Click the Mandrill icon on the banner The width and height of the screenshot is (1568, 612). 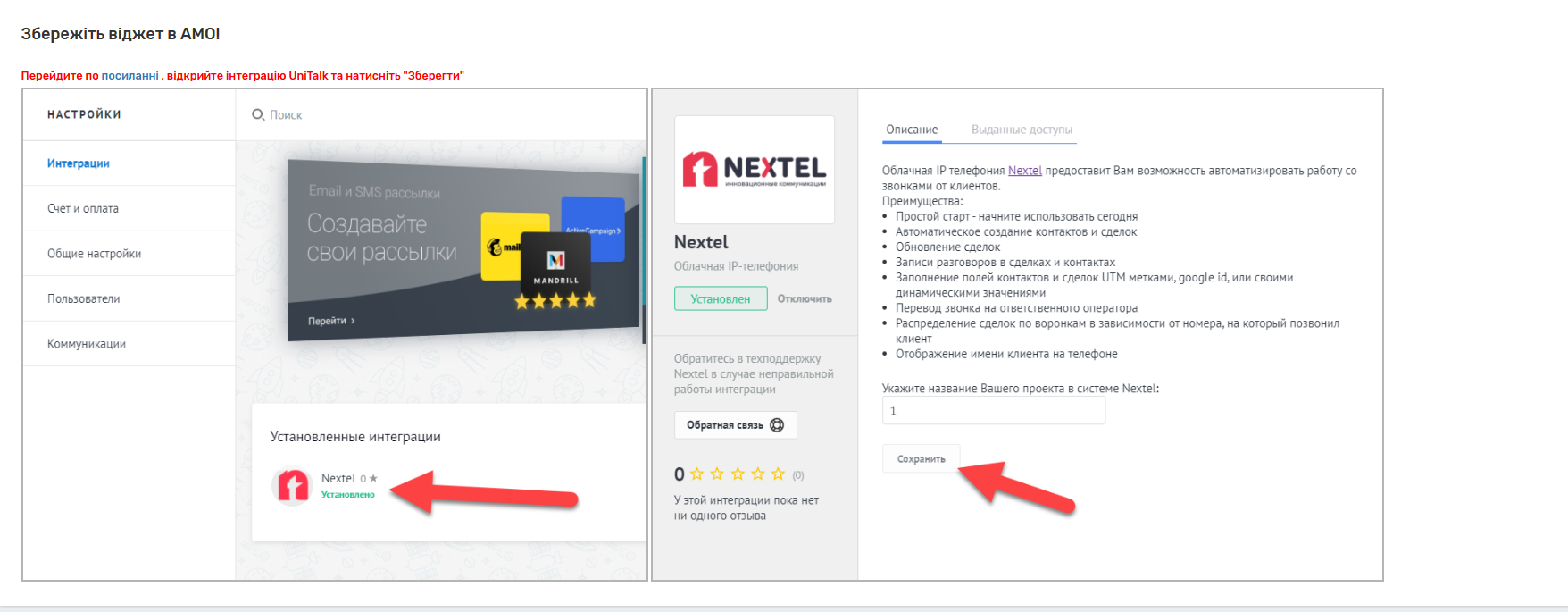tap(556, 265)
